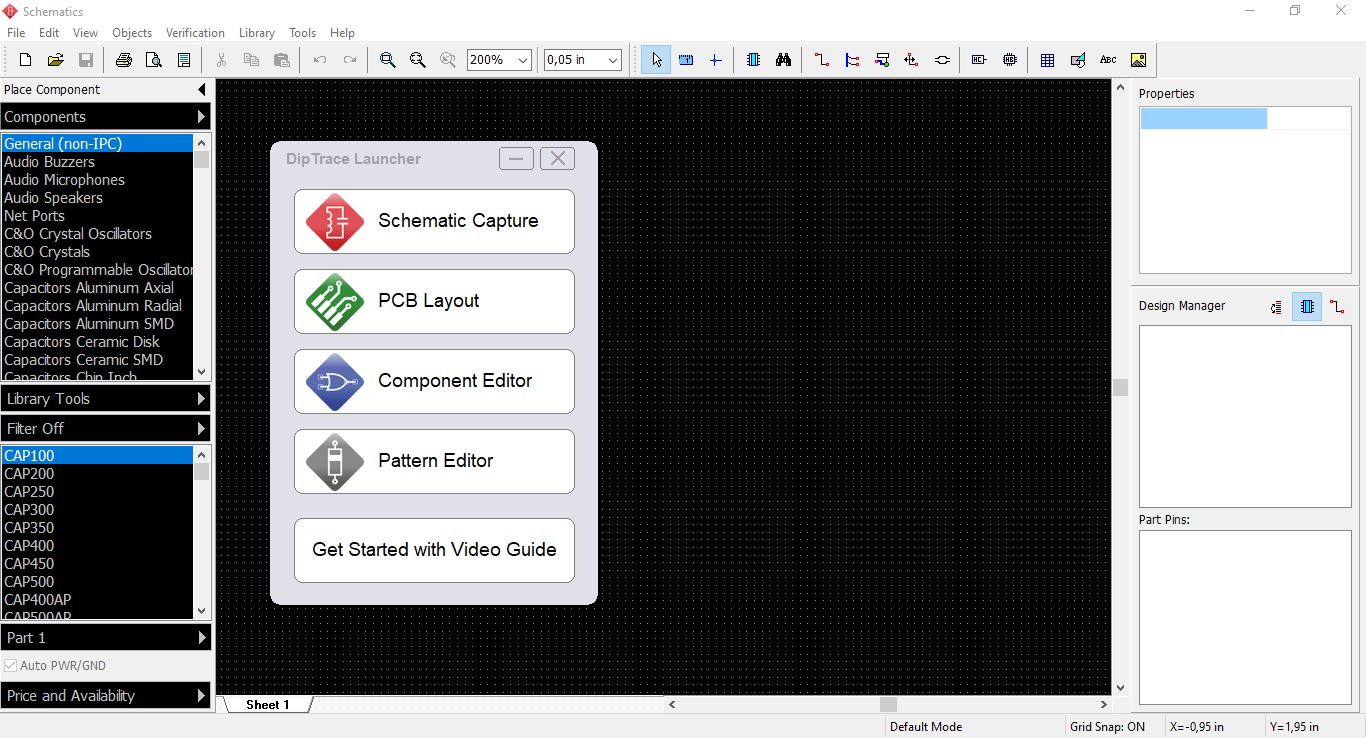This screenshot has height=738, width=1366.
Task: Click Get Started with Video Guide
Action: (434, 550)
